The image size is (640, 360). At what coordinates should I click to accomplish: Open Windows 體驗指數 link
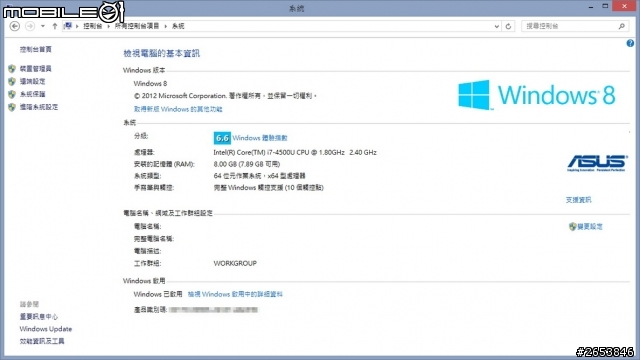pos(260,138)
